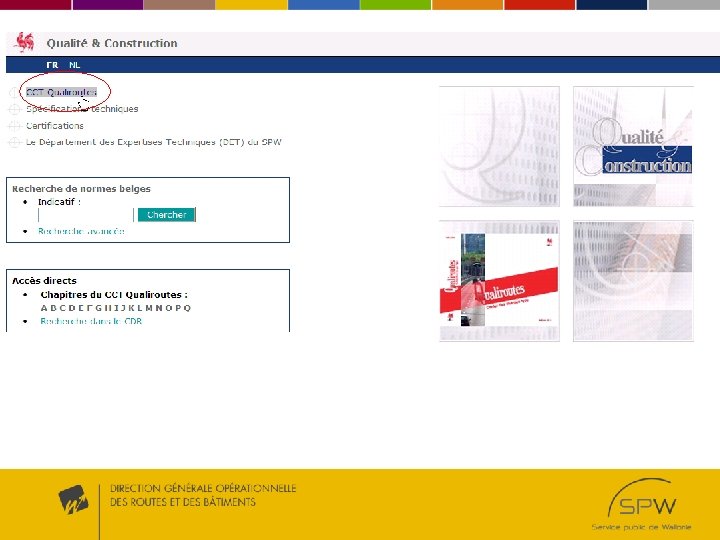Click the Qualité Construction cover thumbnail
The height and width of the screenshot is (540, 720).
[x=633, y=146]
